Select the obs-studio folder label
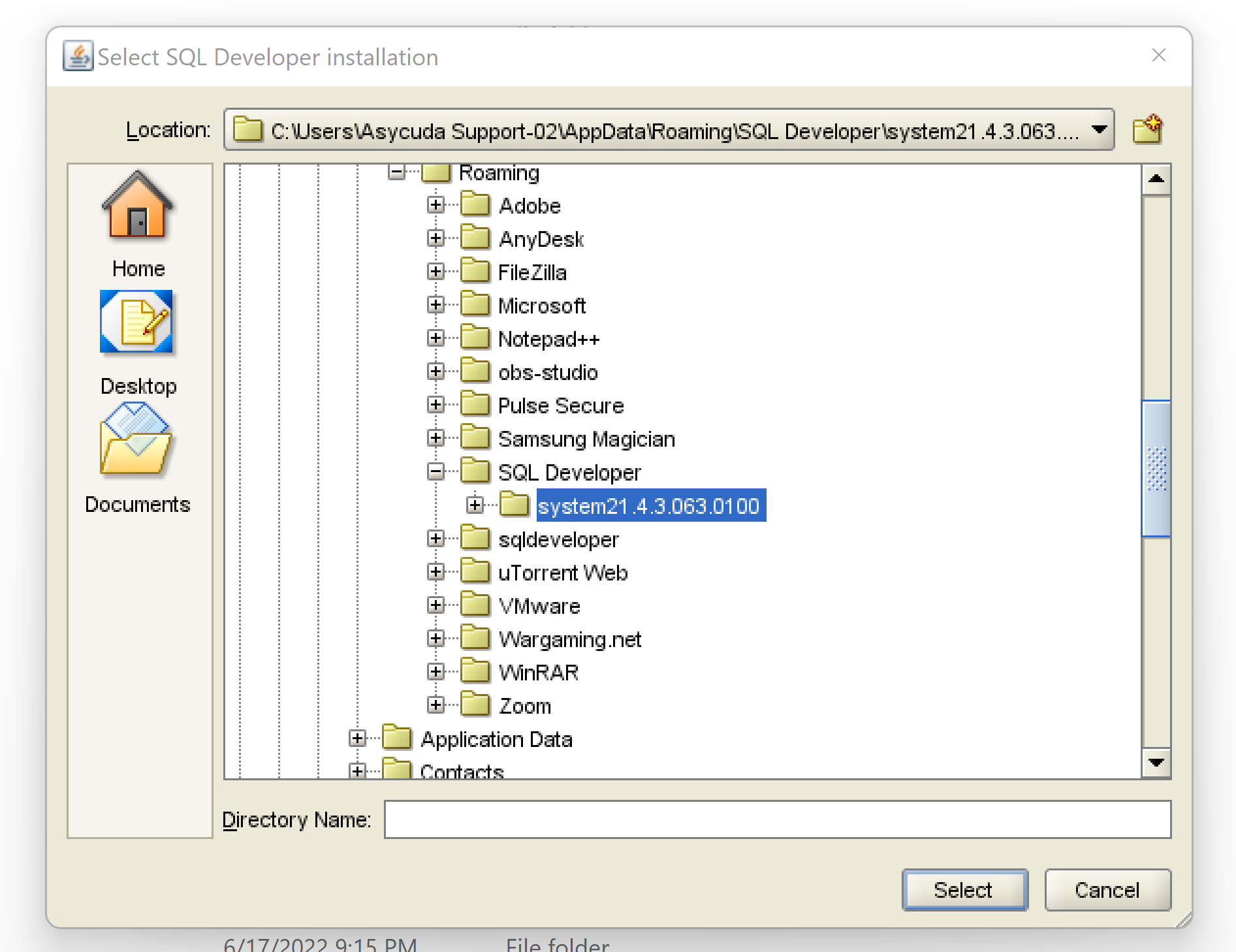 coord(548,372)
